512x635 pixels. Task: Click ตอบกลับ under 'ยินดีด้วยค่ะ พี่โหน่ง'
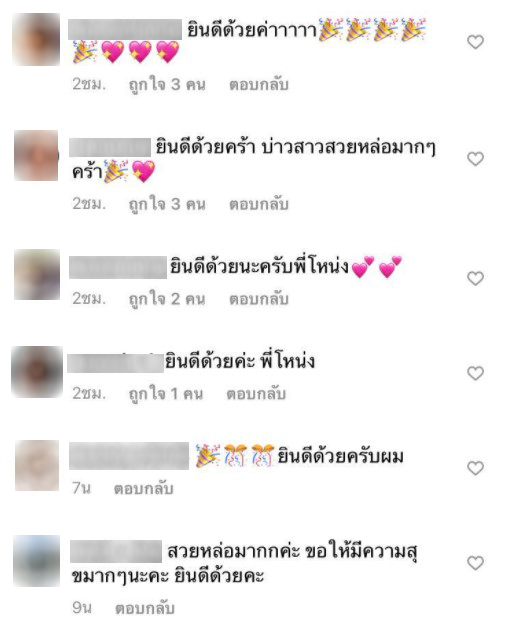256,394
